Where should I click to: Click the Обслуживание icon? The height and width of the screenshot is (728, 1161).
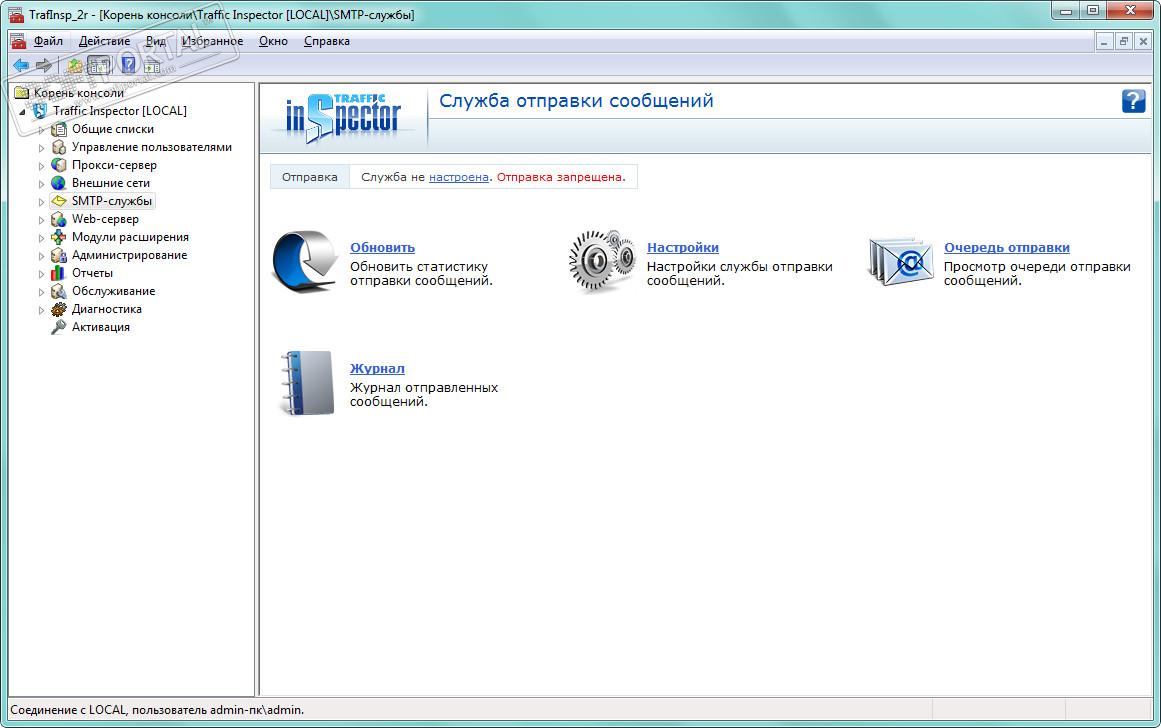tap(58, 291)
